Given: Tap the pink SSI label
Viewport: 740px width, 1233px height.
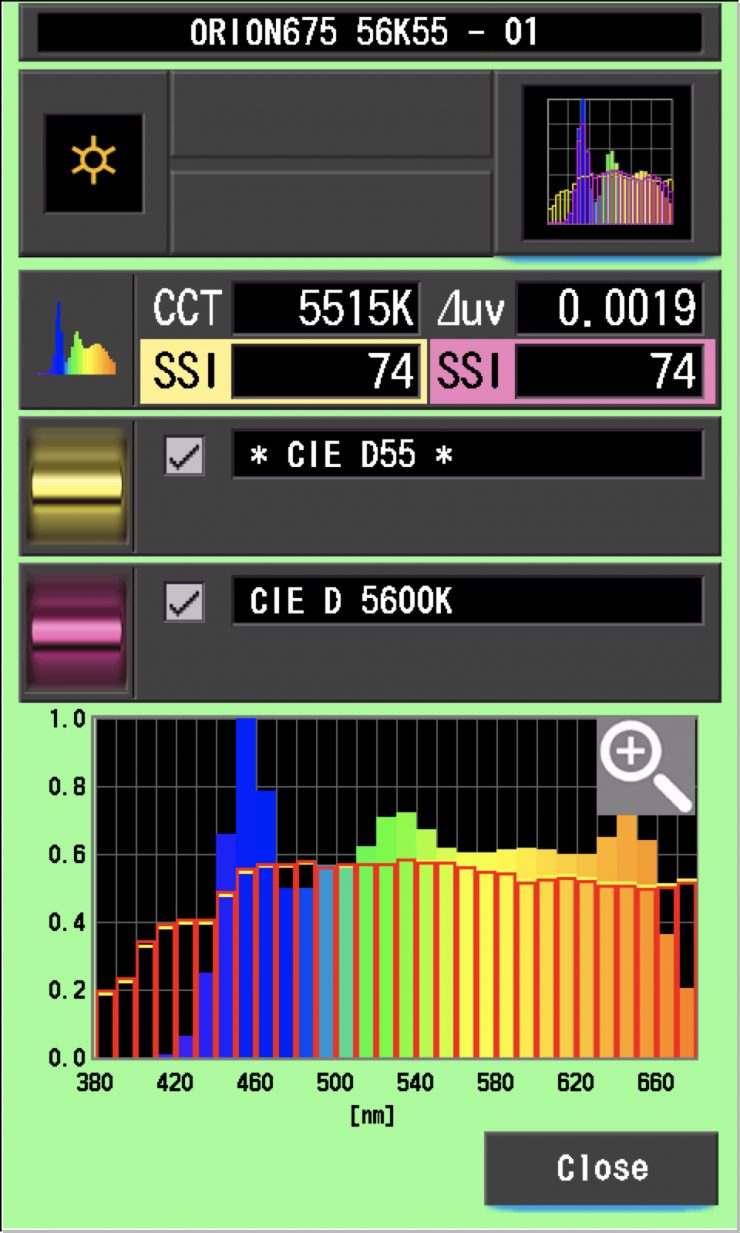Looking at the screenshot, I should tap(470, 372).
